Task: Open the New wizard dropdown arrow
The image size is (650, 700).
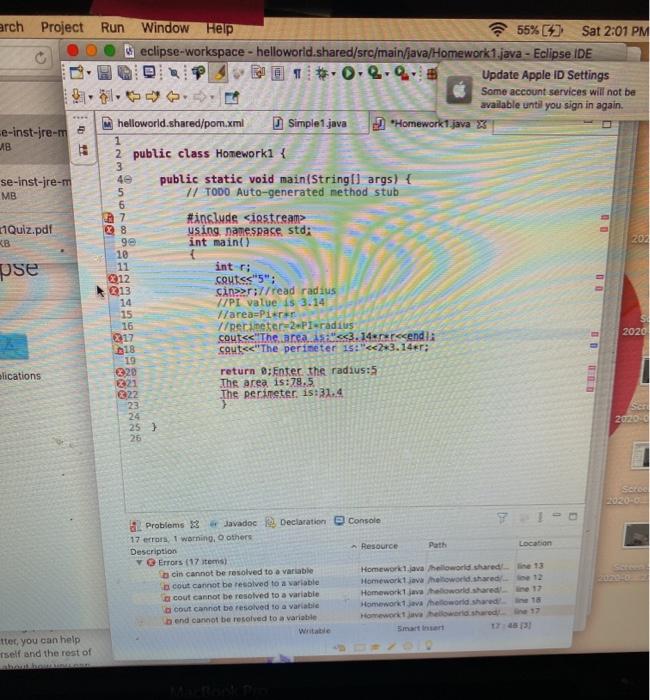Action: point(88,74)
